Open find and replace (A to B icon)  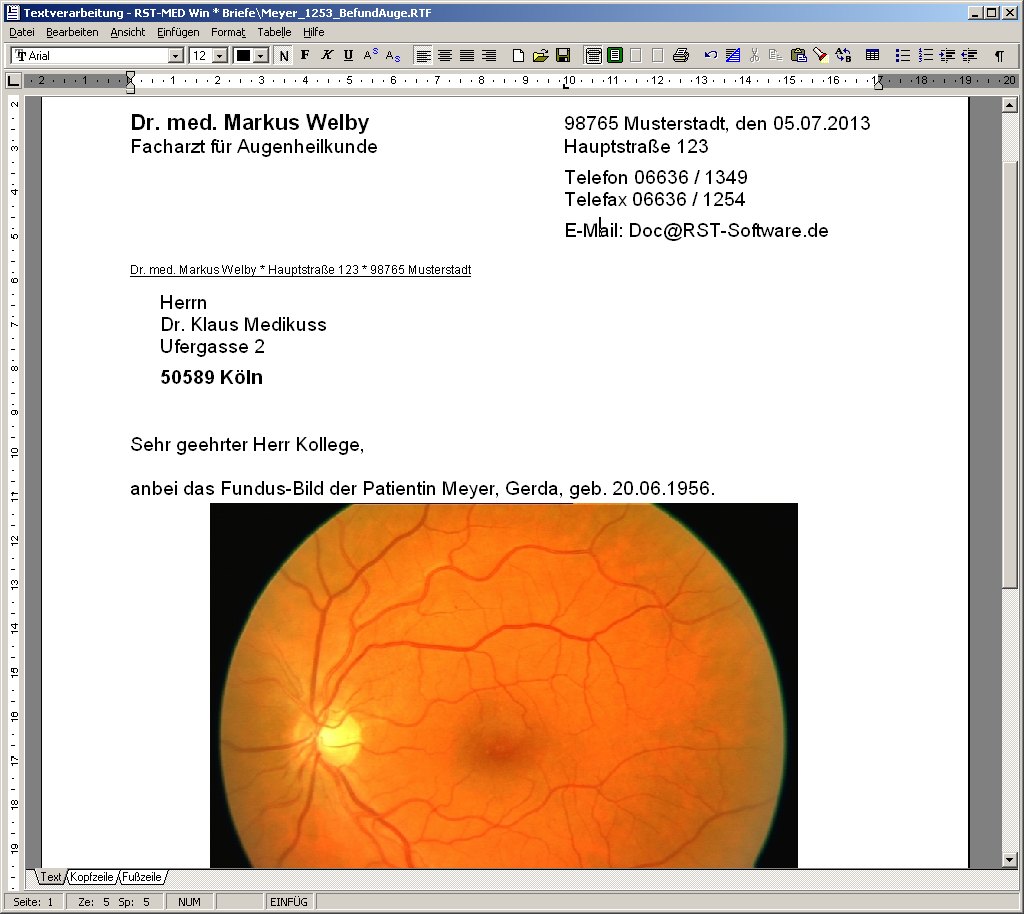point(842,55)
